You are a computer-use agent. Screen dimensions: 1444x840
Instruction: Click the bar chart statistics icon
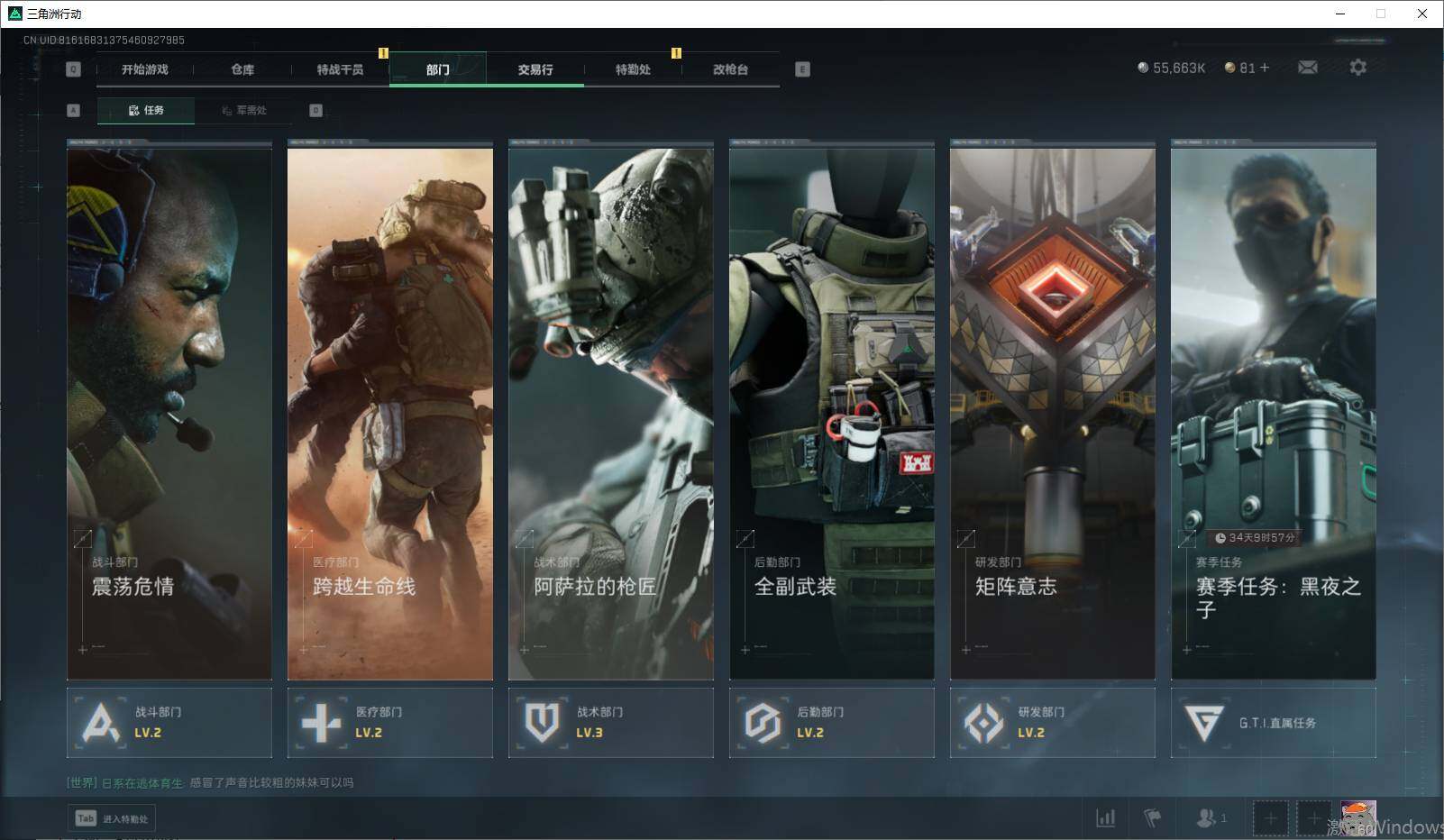pyautogui.click(x=1105, y=817)
